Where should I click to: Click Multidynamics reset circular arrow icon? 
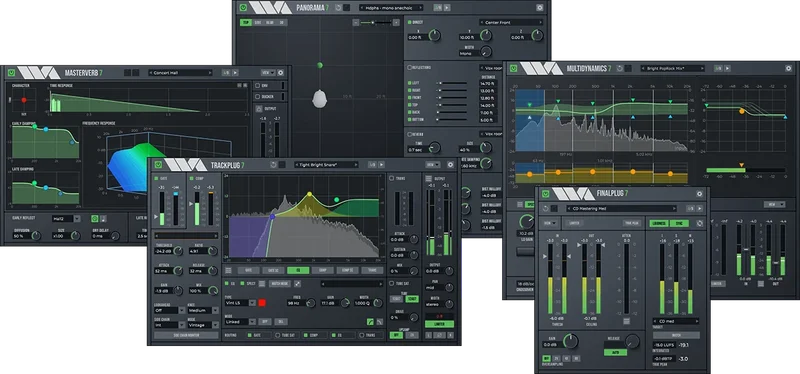pyautogui.click(x=620, y=68)
